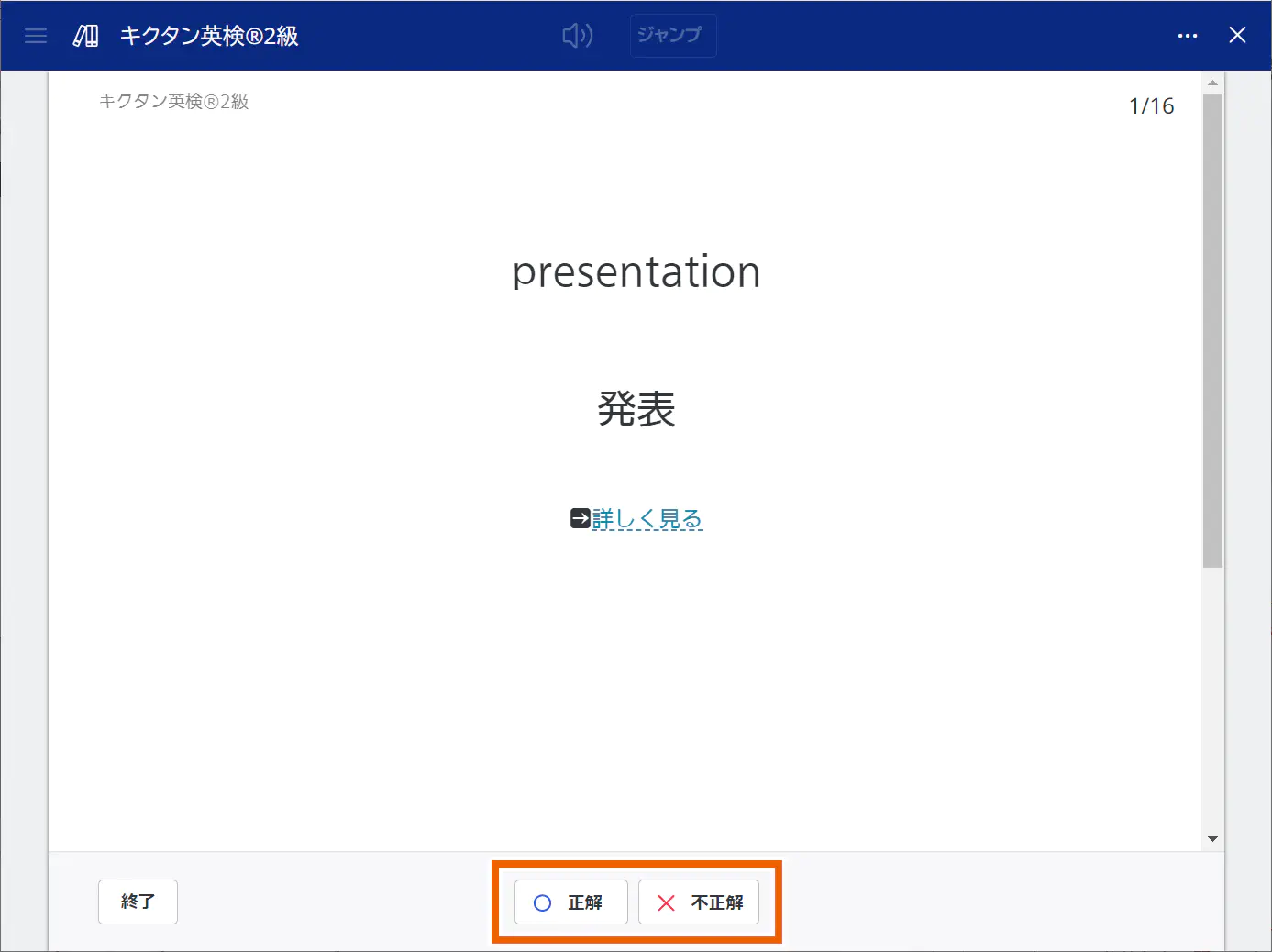Play pronunciation with the speaker icon
The image size is (1272, 952).
(x=578, y=36)
